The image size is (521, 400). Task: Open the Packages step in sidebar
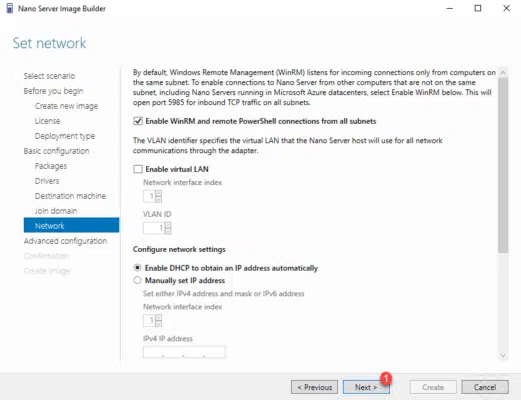51,166
